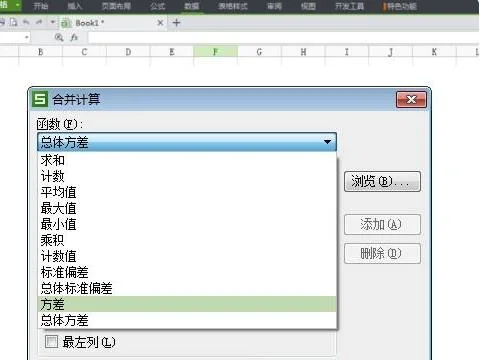Choose 总体方差 at the list bottom
480x360 pixels.
pos(187,320)
